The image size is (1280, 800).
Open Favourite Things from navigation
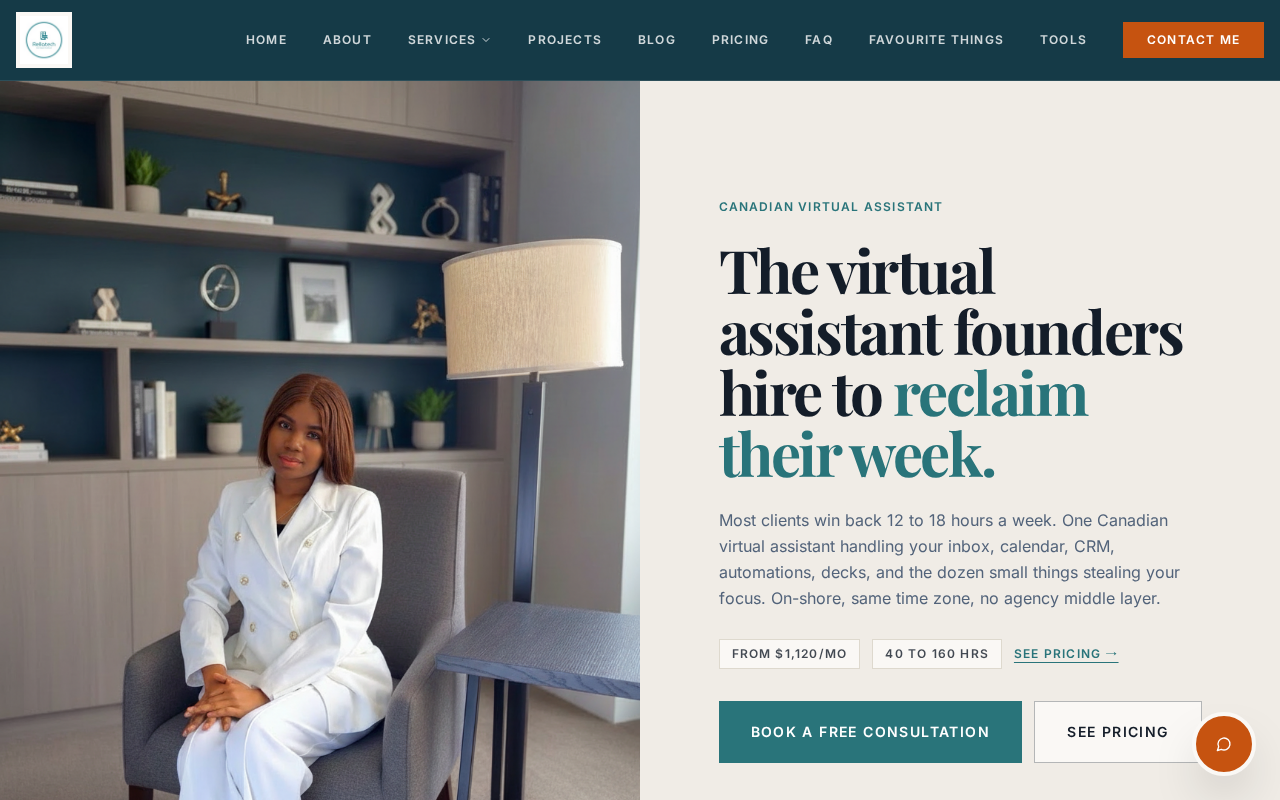pos(936,40)
